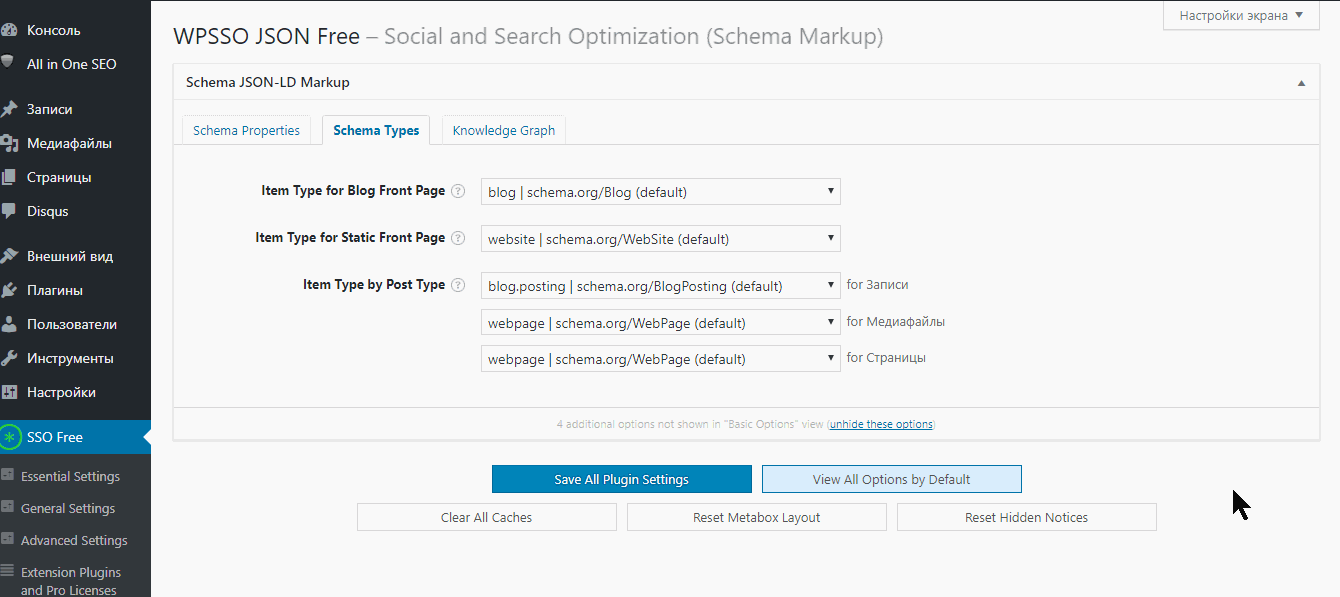Click the help icon beside Item Type for Blog Front Page

click(x=458, y=191)
